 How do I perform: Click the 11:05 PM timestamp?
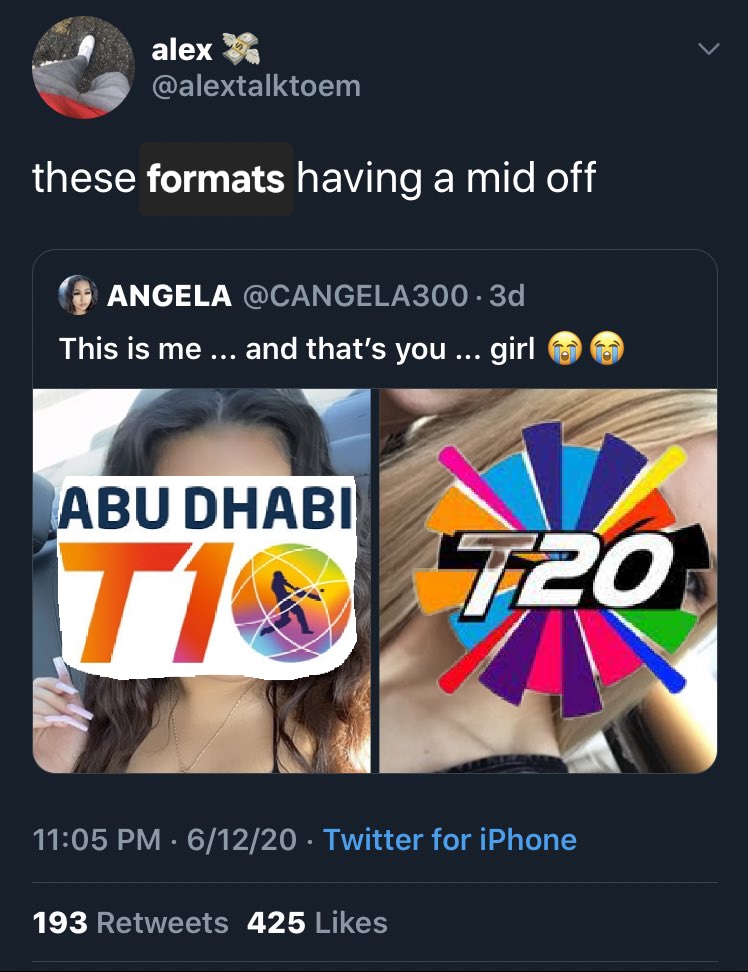tap(97, 839)
